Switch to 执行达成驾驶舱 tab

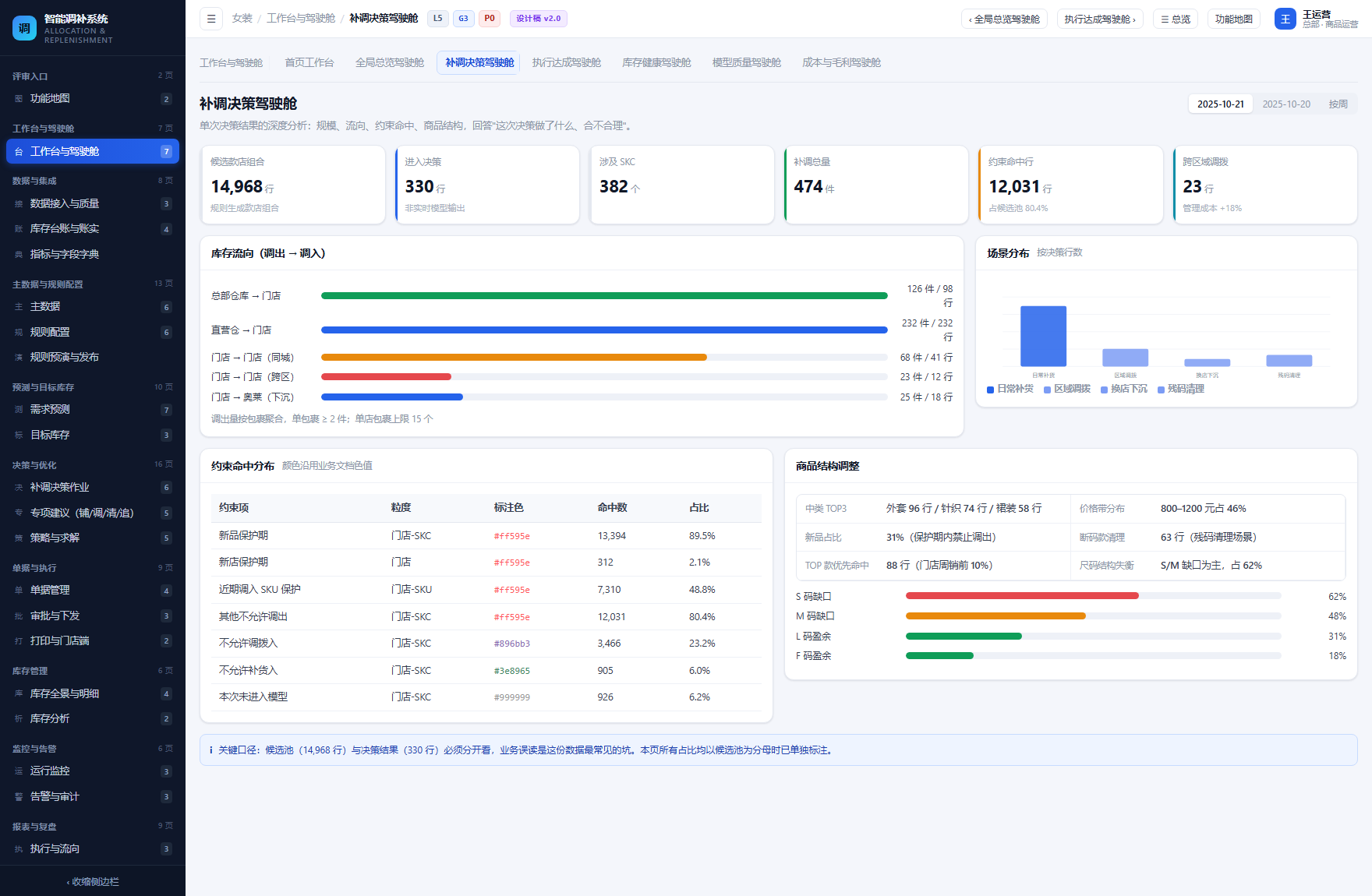point(567,62)
